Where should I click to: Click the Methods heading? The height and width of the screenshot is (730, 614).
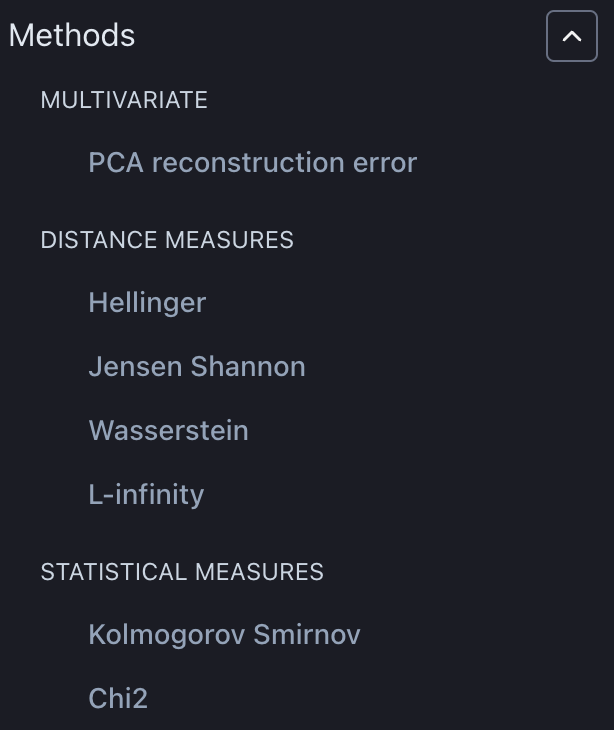tap(72, 36)
